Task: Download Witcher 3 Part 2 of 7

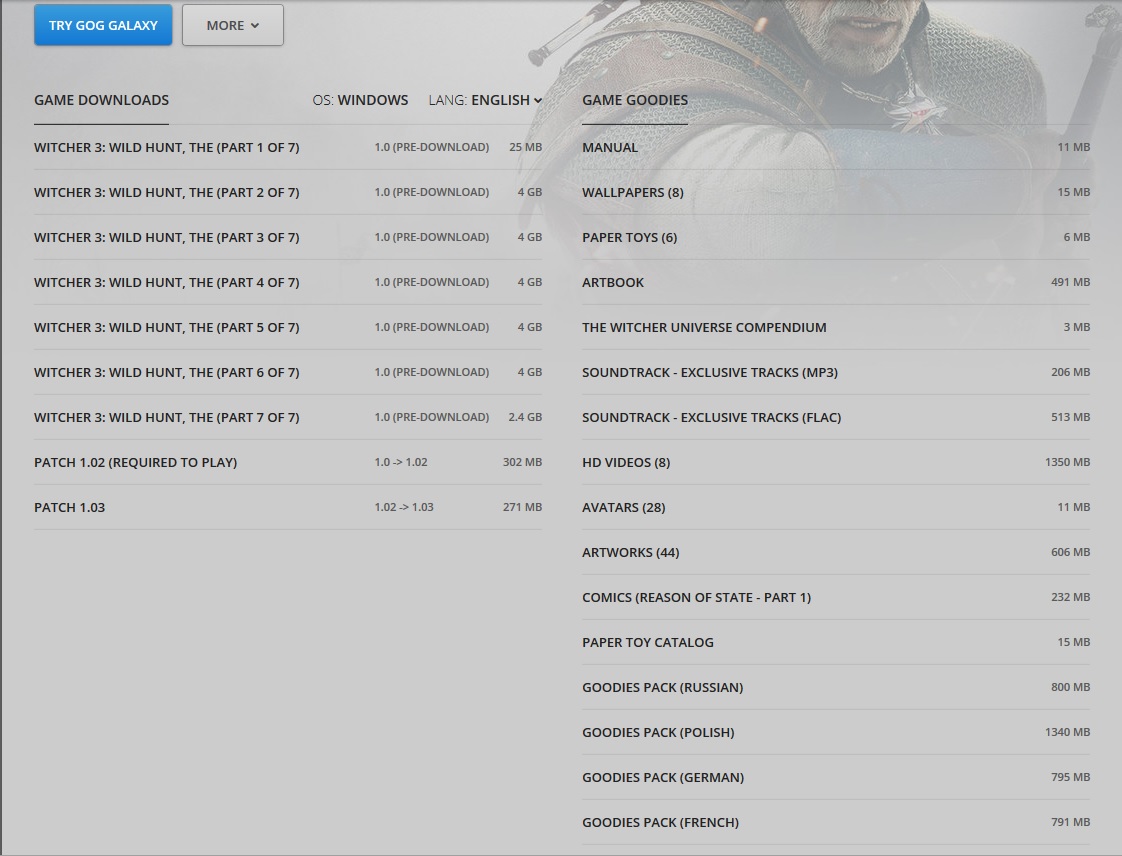Action: click(x=288, y=193)
